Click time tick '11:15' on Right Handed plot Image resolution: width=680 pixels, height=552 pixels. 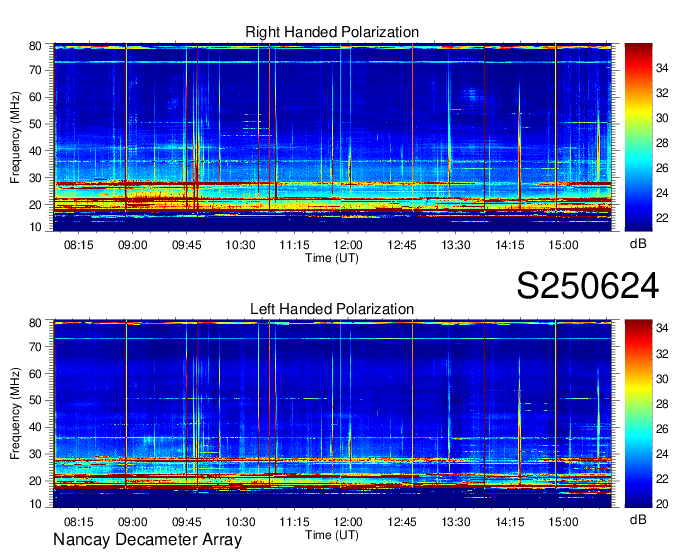tap(294, 245)
